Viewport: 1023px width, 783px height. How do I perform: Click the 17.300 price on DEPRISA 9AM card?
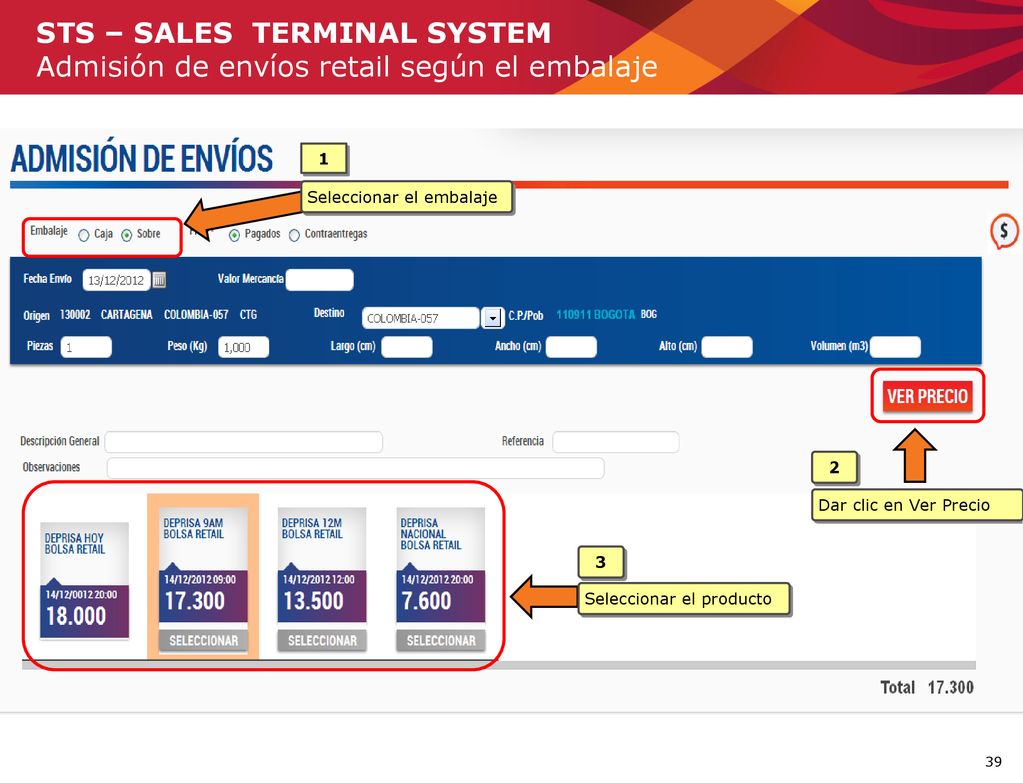click(x=194, y=601)
